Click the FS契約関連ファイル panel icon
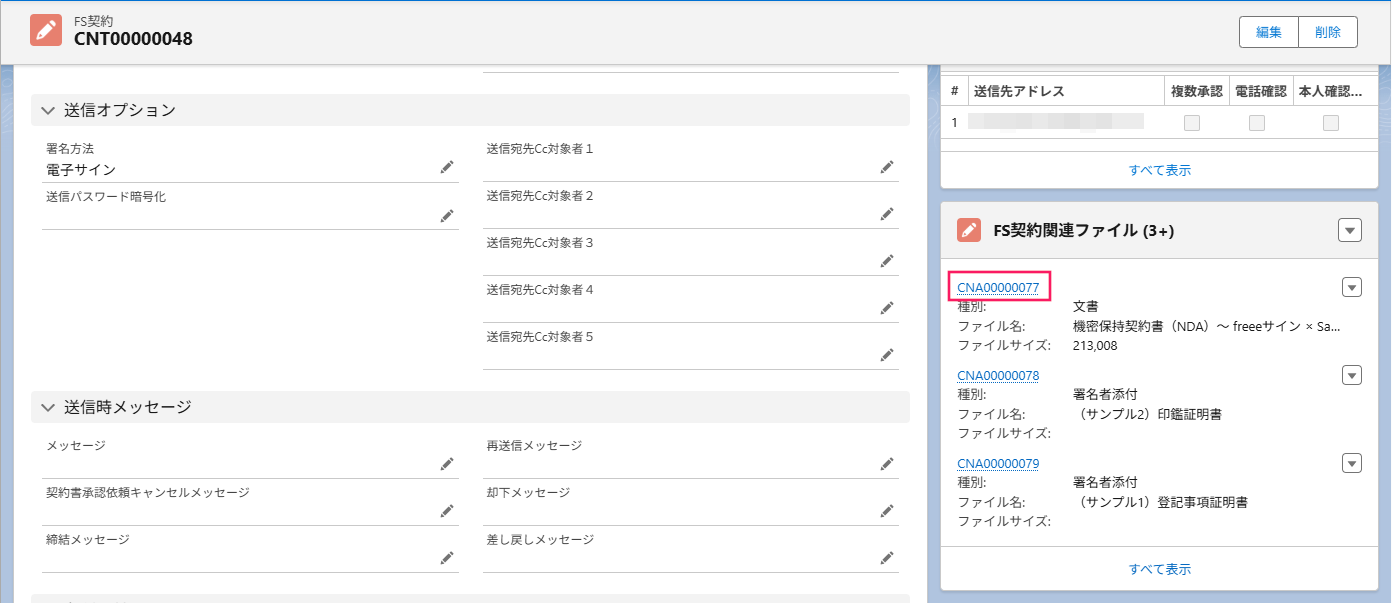The width and height of the screenshot is (1392, 603). (x=969, y=231)
